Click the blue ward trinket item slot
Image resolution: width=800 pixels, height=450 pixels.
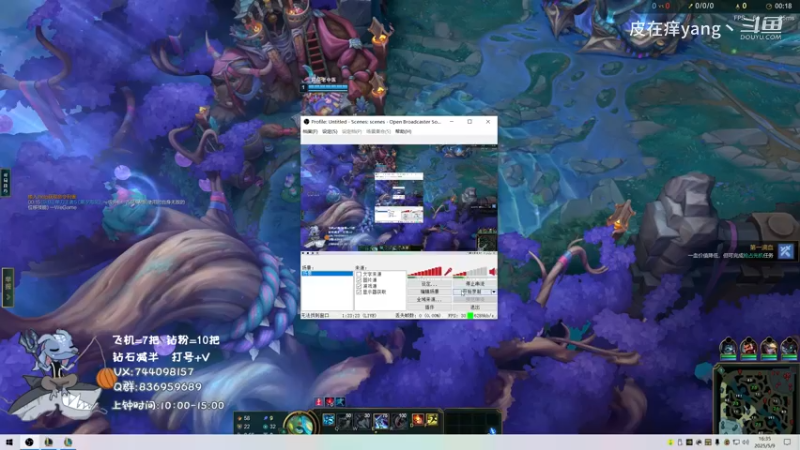coord(492,430)
